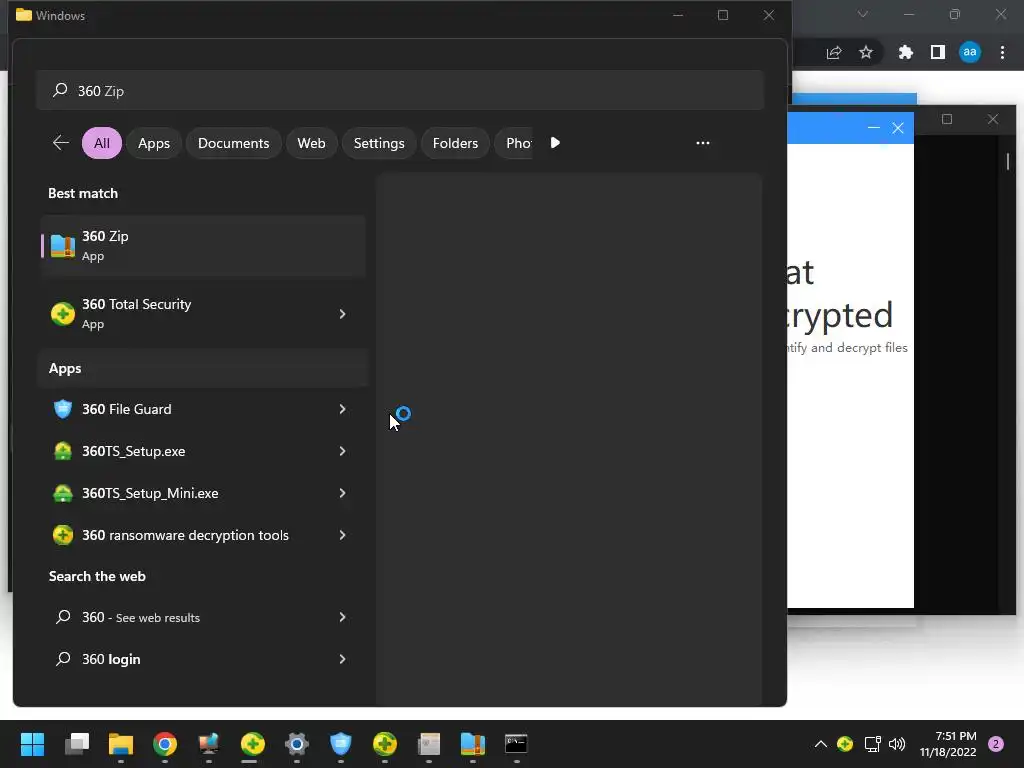Open blue shield app on taskbar
Viewport: 1024px width, 768px height.
pos(340,744)
